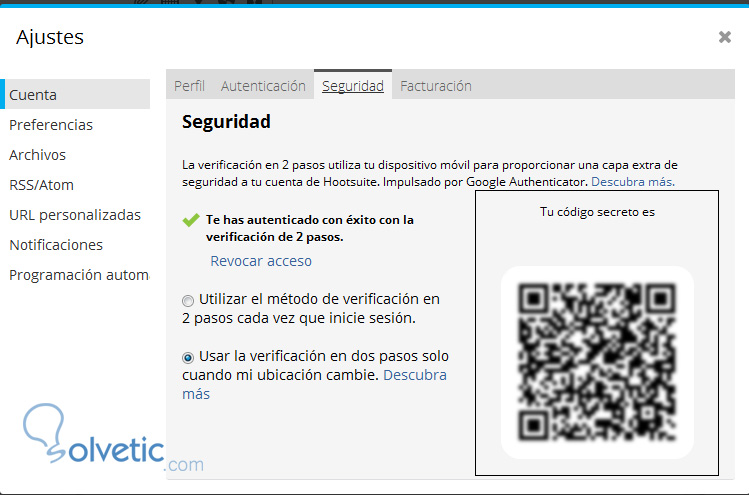Image resolution: width=749 pixels, height=495 pixels.
Task: Click Descubra más link beside Google Authenticator
Action: [x=633, y=182]
